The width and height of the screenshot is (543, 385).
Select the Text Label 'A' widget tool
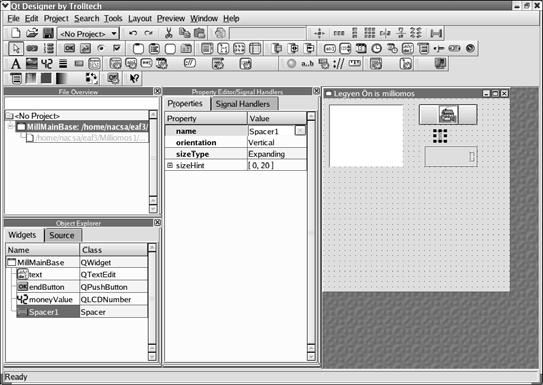[x=16, y=64]
